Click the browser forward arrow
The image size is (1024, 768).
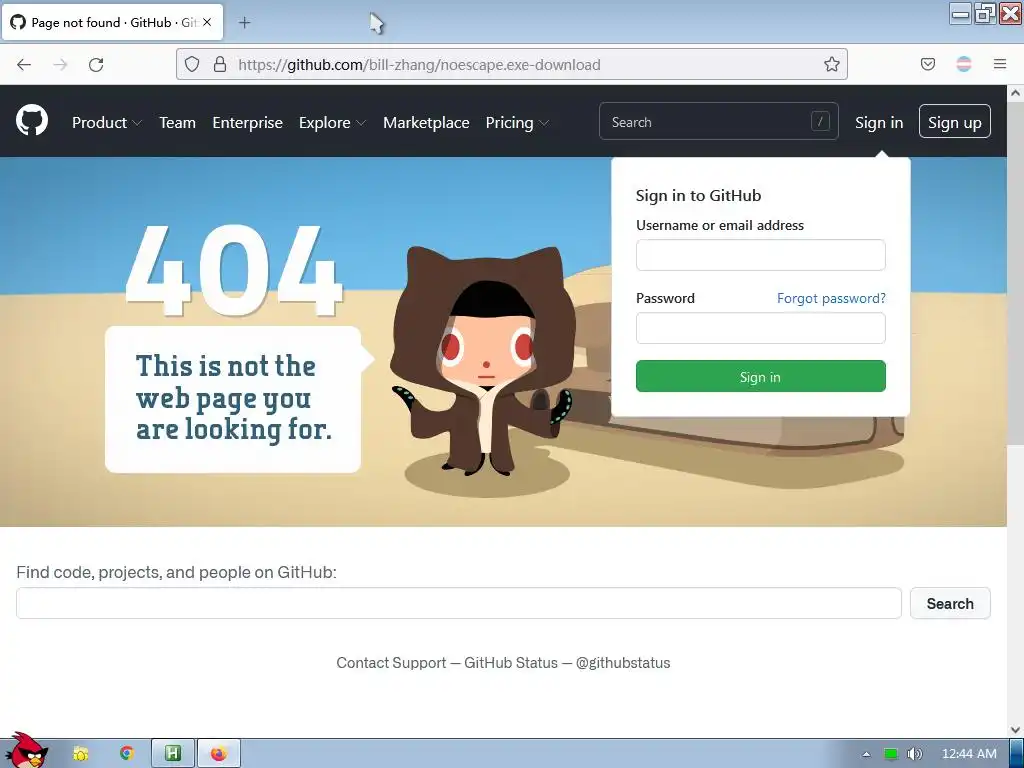[x=60, y=65]
